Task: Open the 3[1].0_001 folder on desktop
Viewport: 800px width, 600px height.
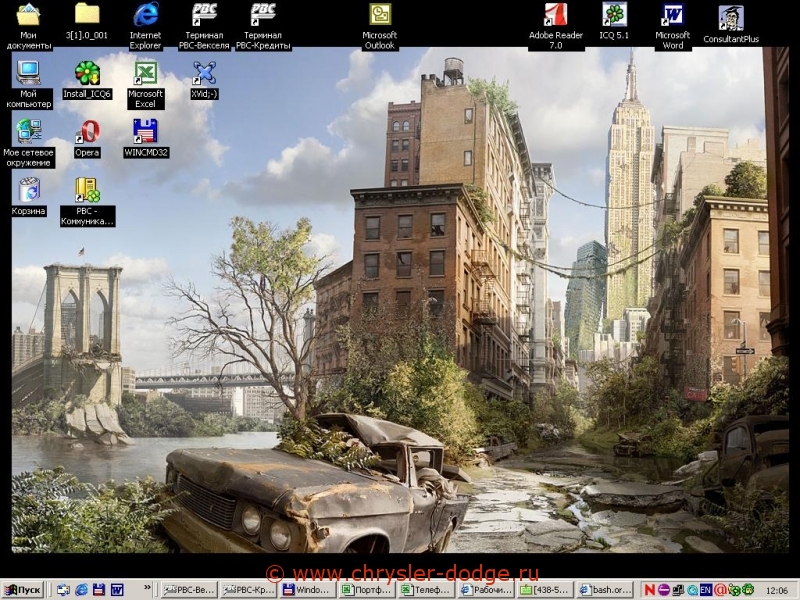Action: [87, 22]
